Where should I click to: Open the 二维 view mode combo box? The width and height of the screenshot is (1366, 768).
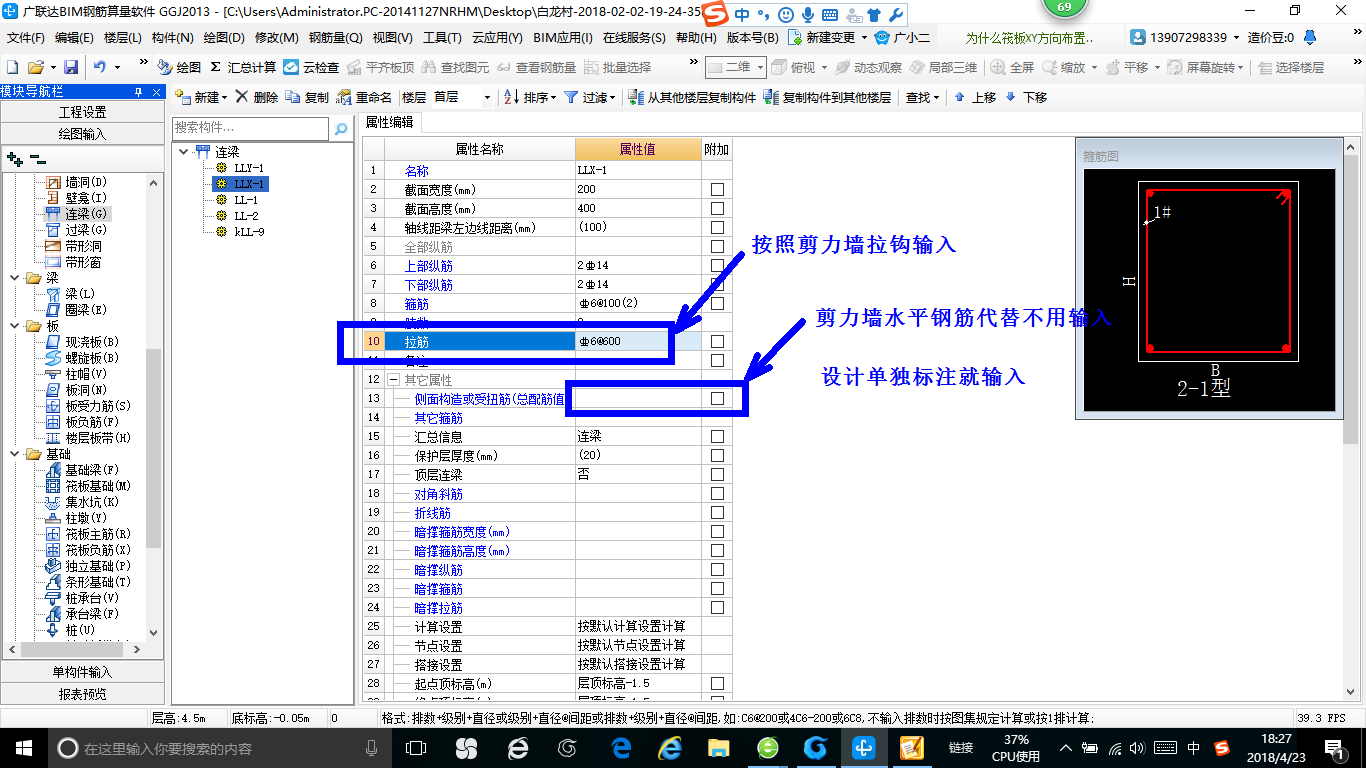click(x=736, y=67)
